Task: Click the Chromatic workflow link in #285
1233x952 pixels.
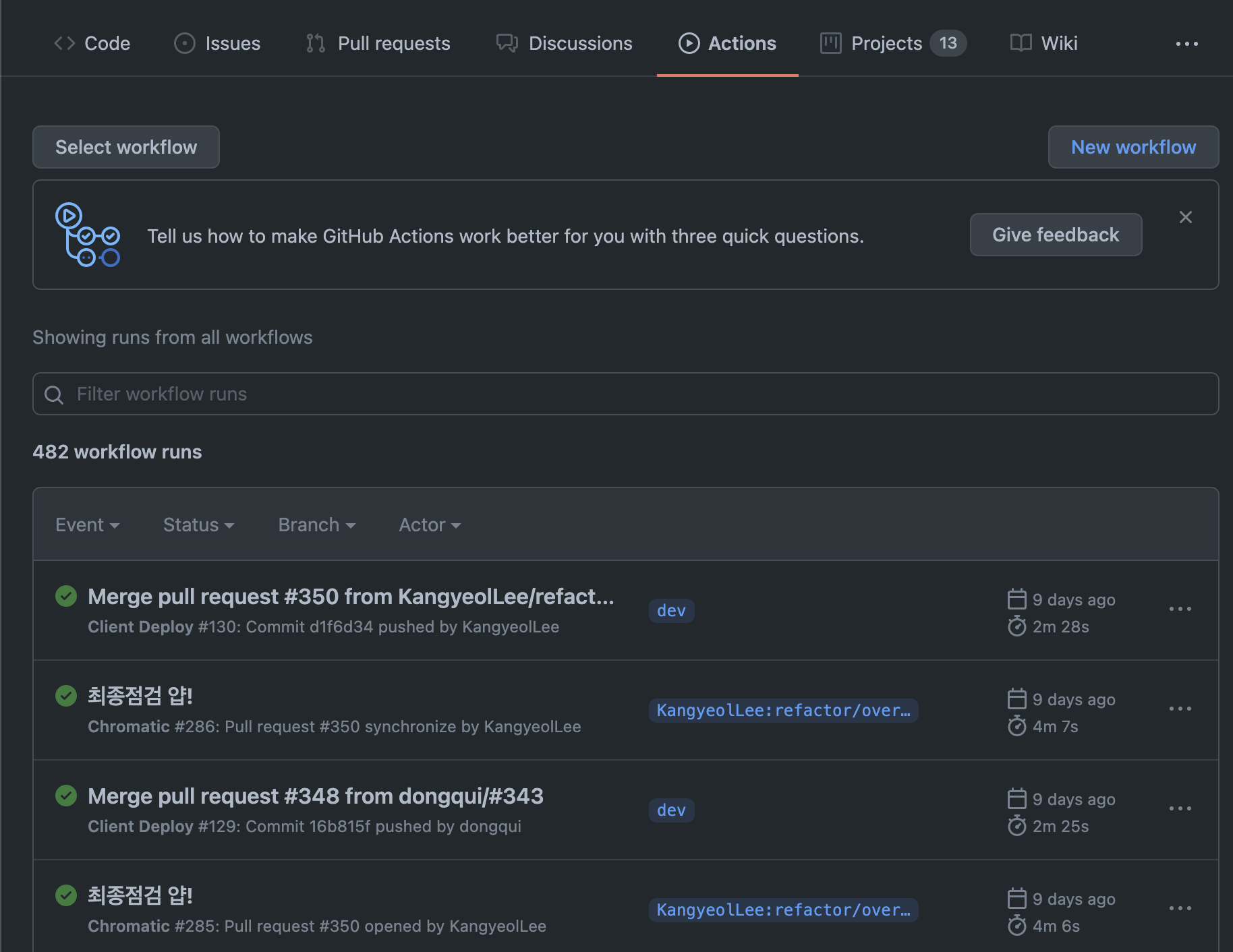Action: click(x=129, y=926)
